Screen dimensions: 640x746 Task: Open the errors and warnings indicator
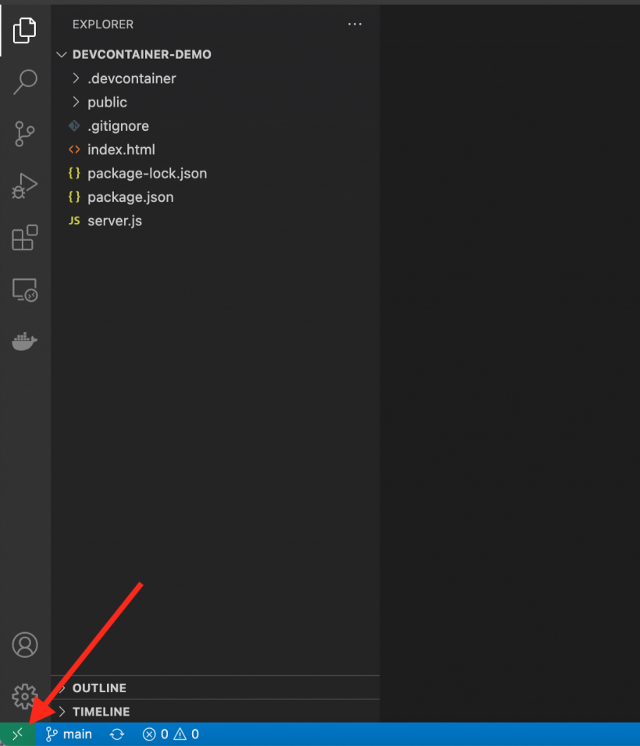click(170, 734)
